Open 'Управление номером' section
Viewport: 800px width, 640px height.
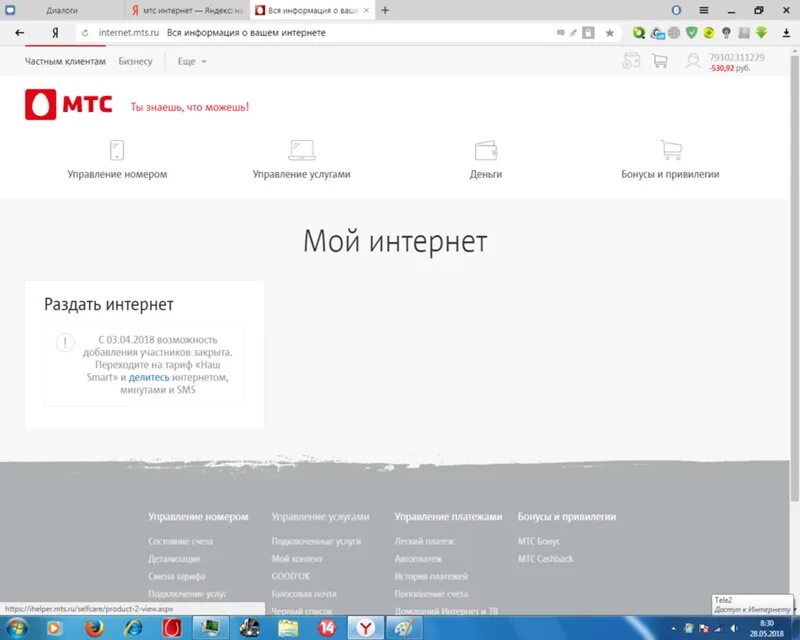coord(117,174)
